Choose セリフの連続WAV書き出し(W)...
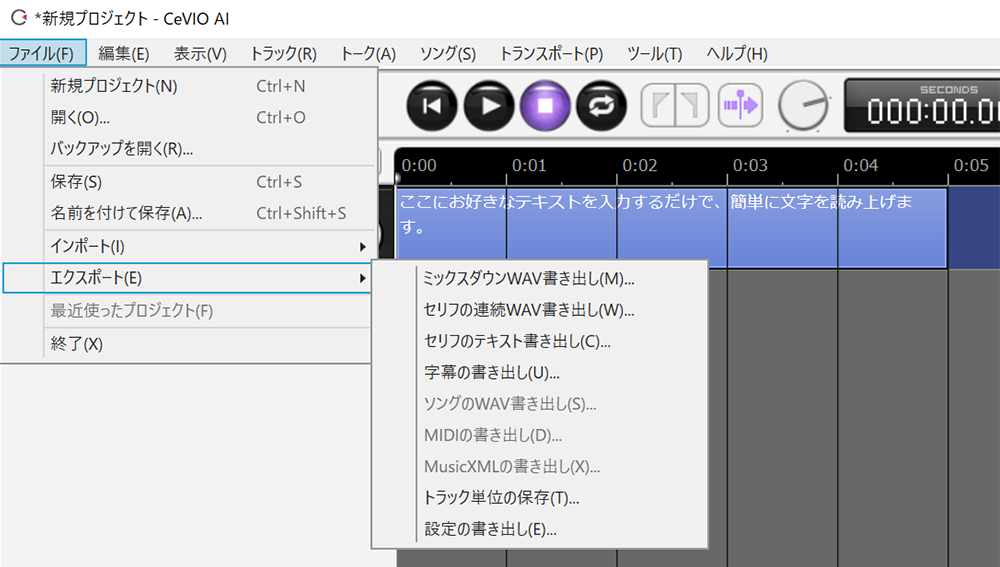The image size is (1000, 567). (540, 310)
